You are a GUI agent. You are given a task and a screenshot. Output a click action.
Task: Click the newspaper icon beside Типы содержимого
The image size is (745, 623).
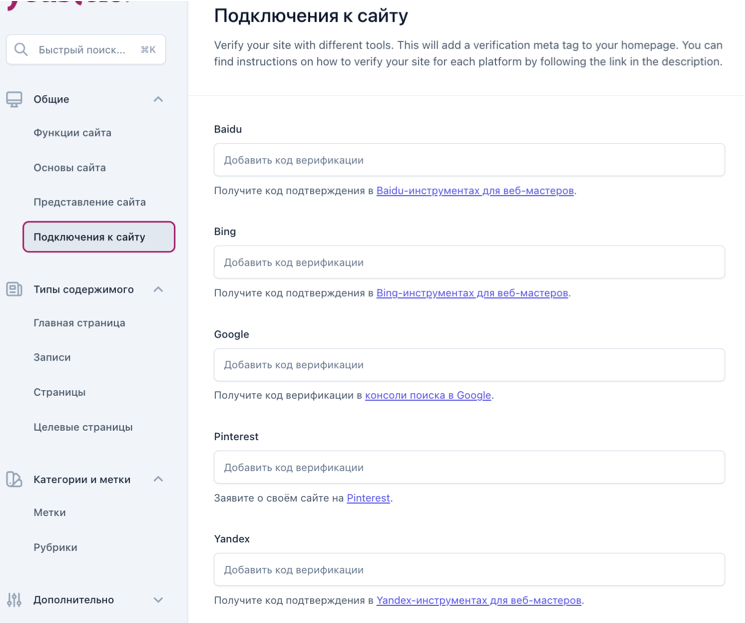point(14,289)
